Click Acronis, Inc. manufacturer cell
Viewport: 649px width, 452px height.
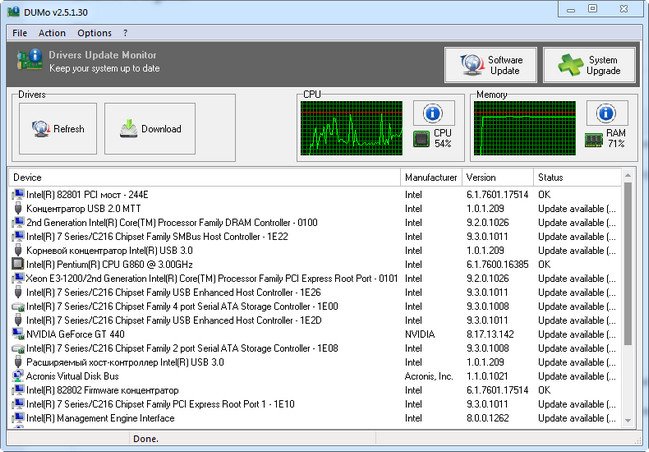point(429,376)
